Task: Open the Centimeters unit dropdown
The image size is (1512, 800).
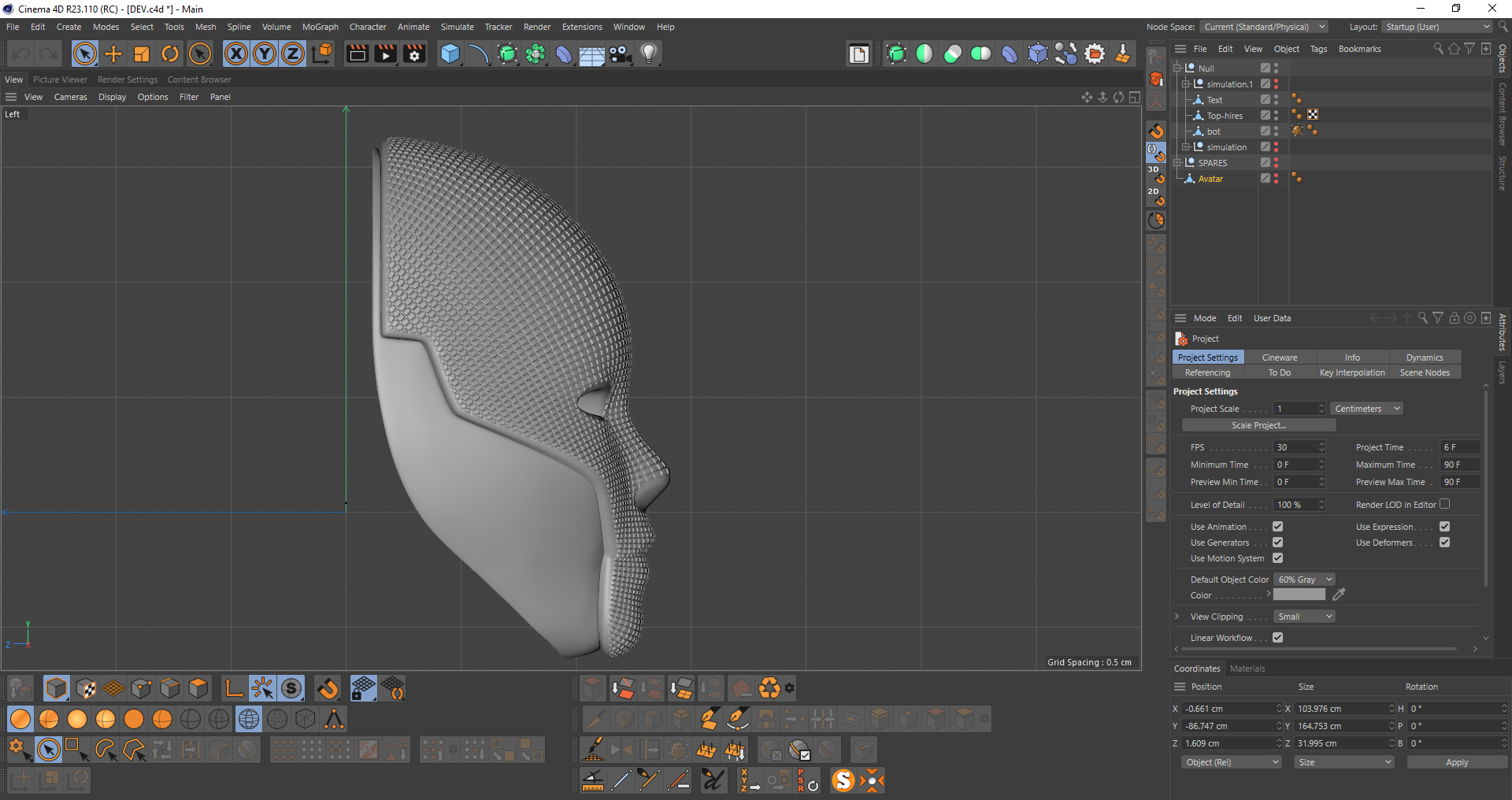Action: [x=1367, y=409]
